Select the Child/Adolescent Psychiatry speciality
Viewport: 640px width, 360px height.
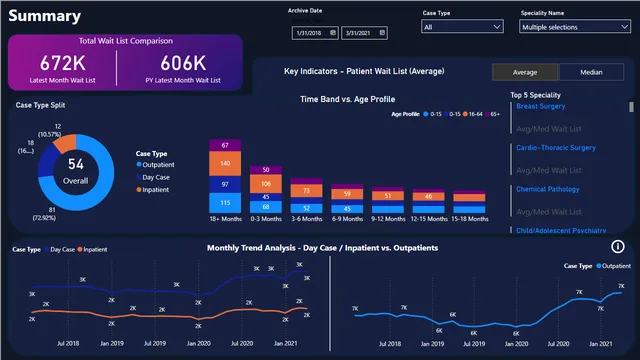tap(561, 230)
